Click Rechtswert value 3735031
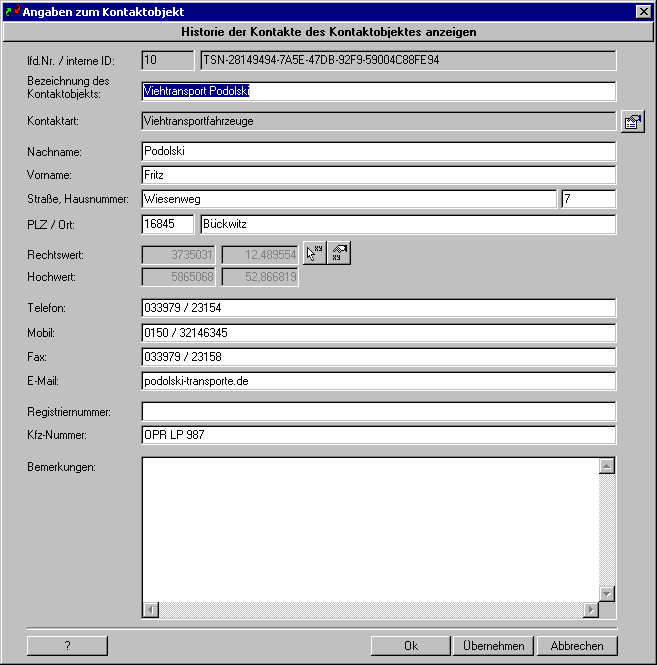This screenshot has height=665, width=657. pyautogui.click(x=179, y=255)
